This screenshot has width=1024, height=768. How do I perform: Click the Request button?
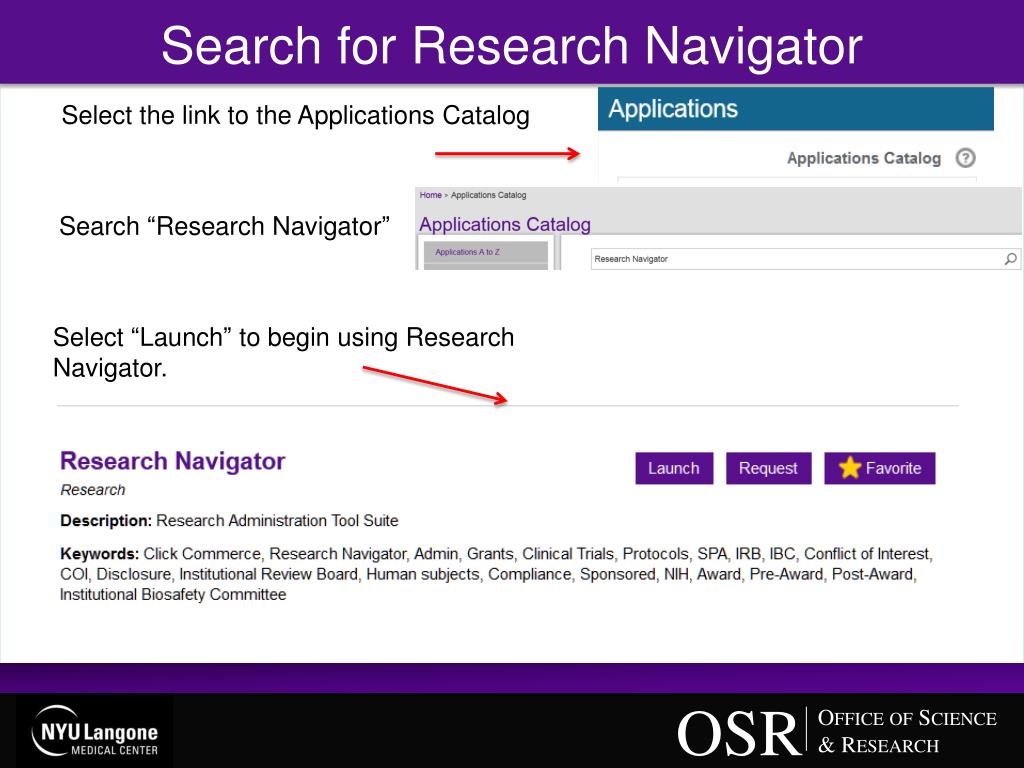[x=769, y=468]
